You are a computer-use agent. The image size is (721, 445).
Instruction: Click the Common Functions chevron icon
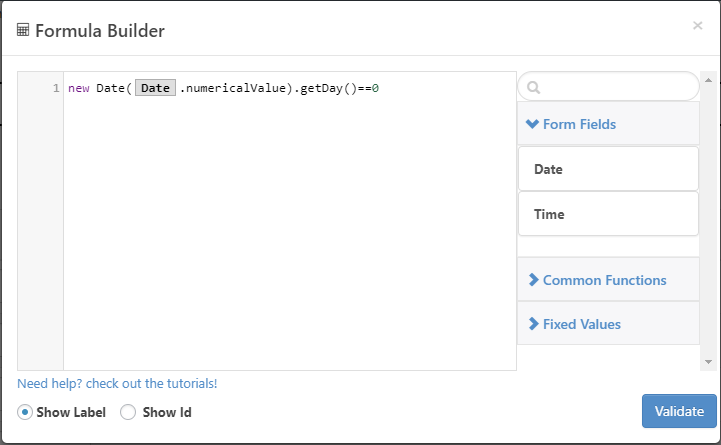pos(533,280)
